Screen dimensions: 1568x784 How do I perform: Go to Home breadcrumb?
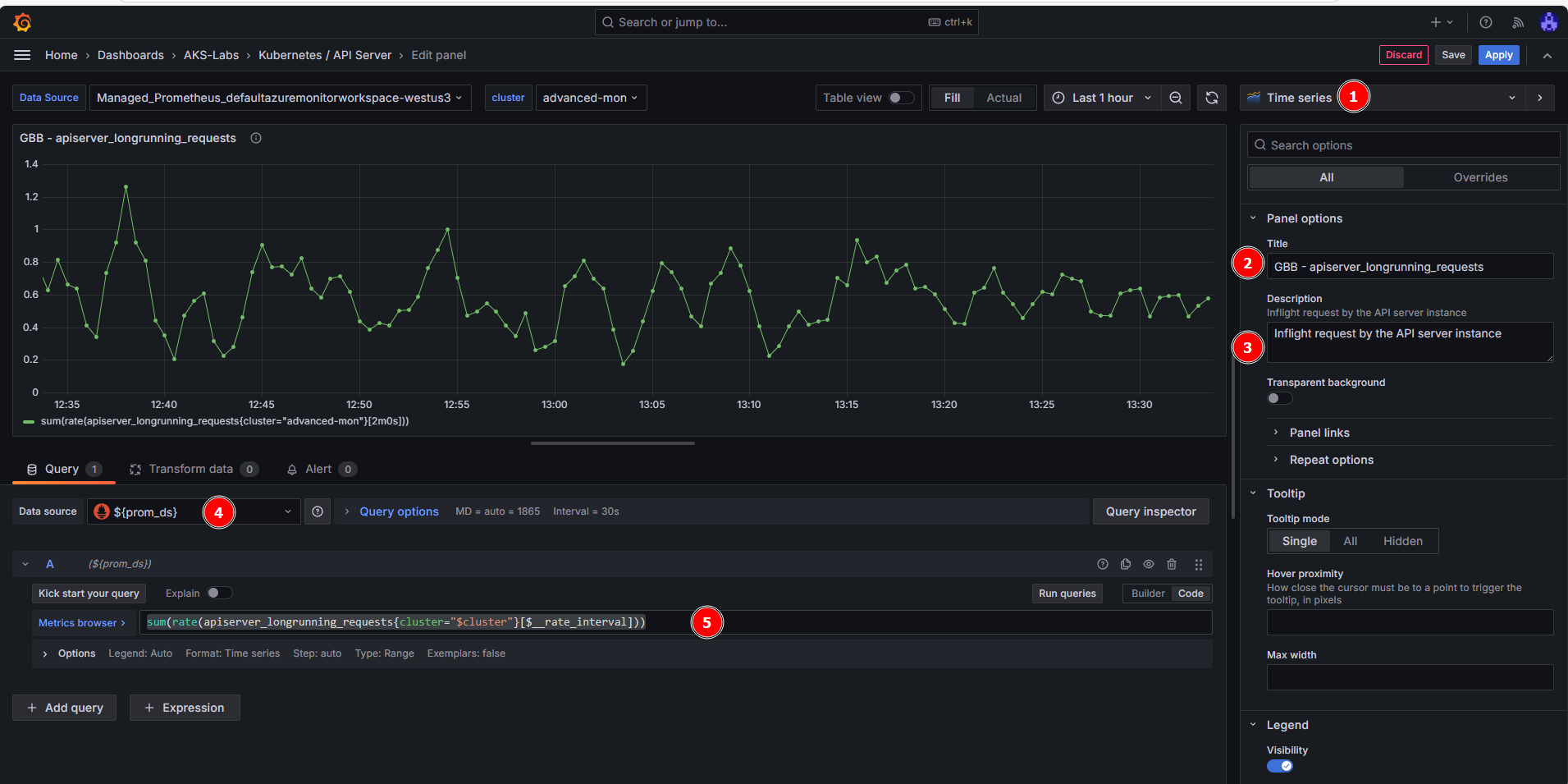pyautogui.click(x=62, y=55)
